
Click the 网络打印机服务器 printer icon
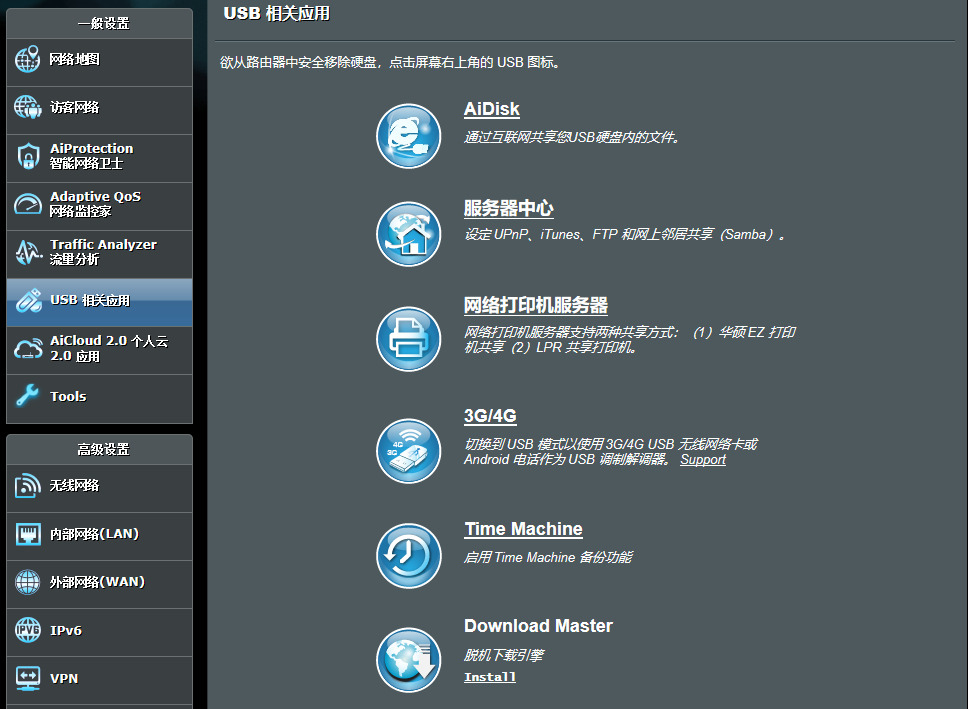pyautogui.click(x=409, y=339)
